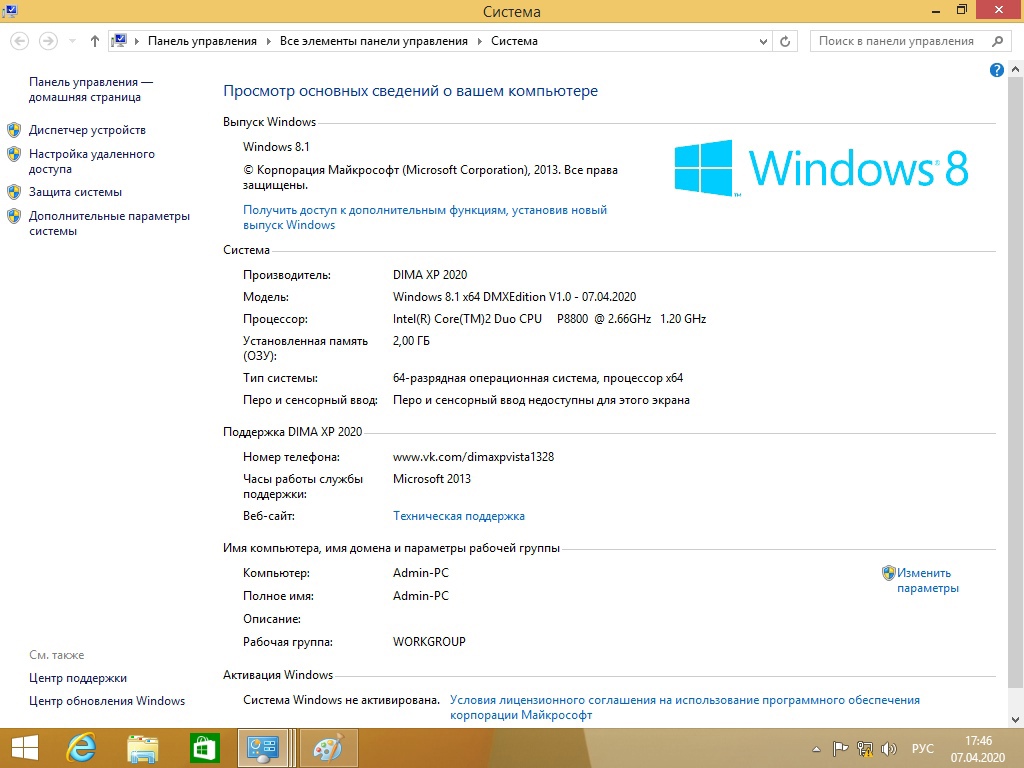1024x768 pixels.
Task: Refresh the Control Panel view
Action: [786, 41]
